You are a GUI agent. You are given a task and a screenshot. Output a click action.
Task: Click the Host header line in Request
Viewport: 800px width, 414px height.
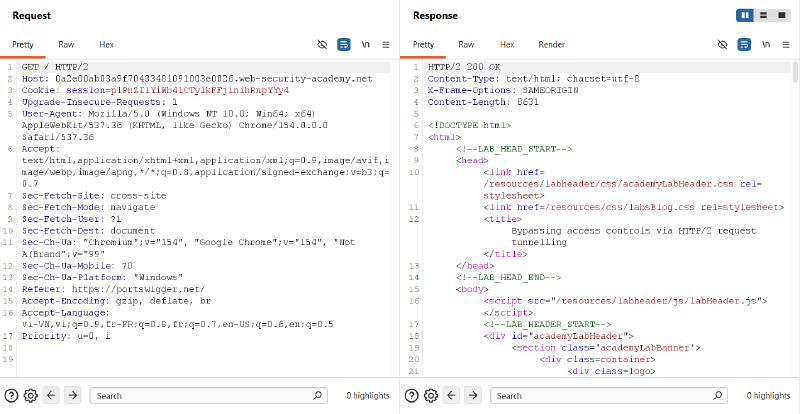click(197, 79)
